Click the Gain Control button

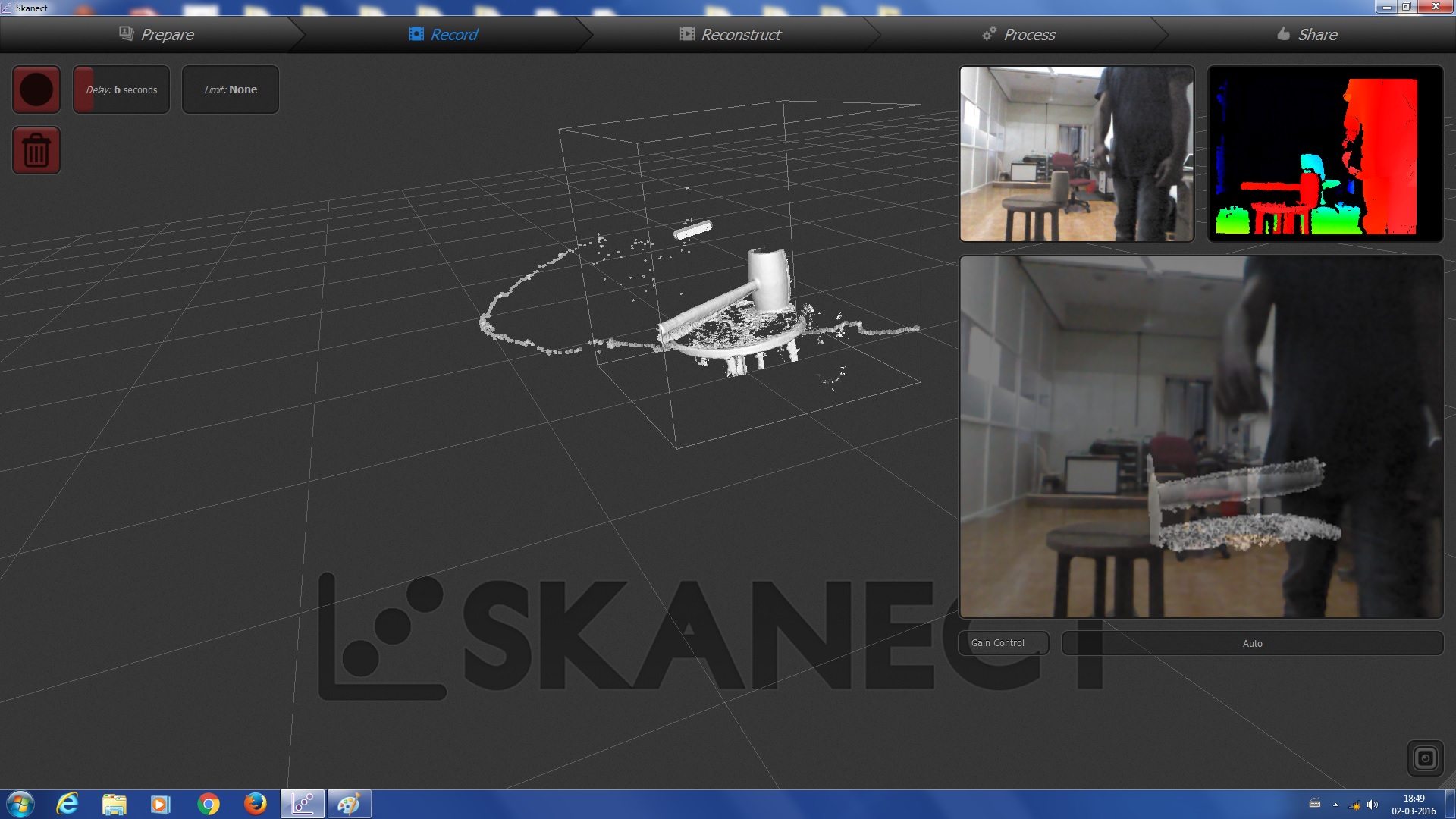[x=1003, y=643]
